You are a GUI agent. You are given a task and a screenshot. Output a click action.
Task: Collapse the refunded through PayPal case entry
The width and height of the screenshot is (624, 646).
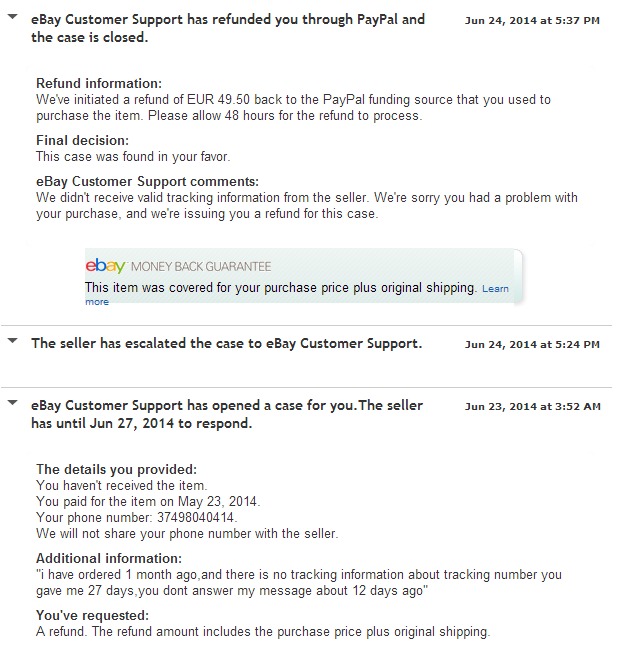tap(13, 17)
